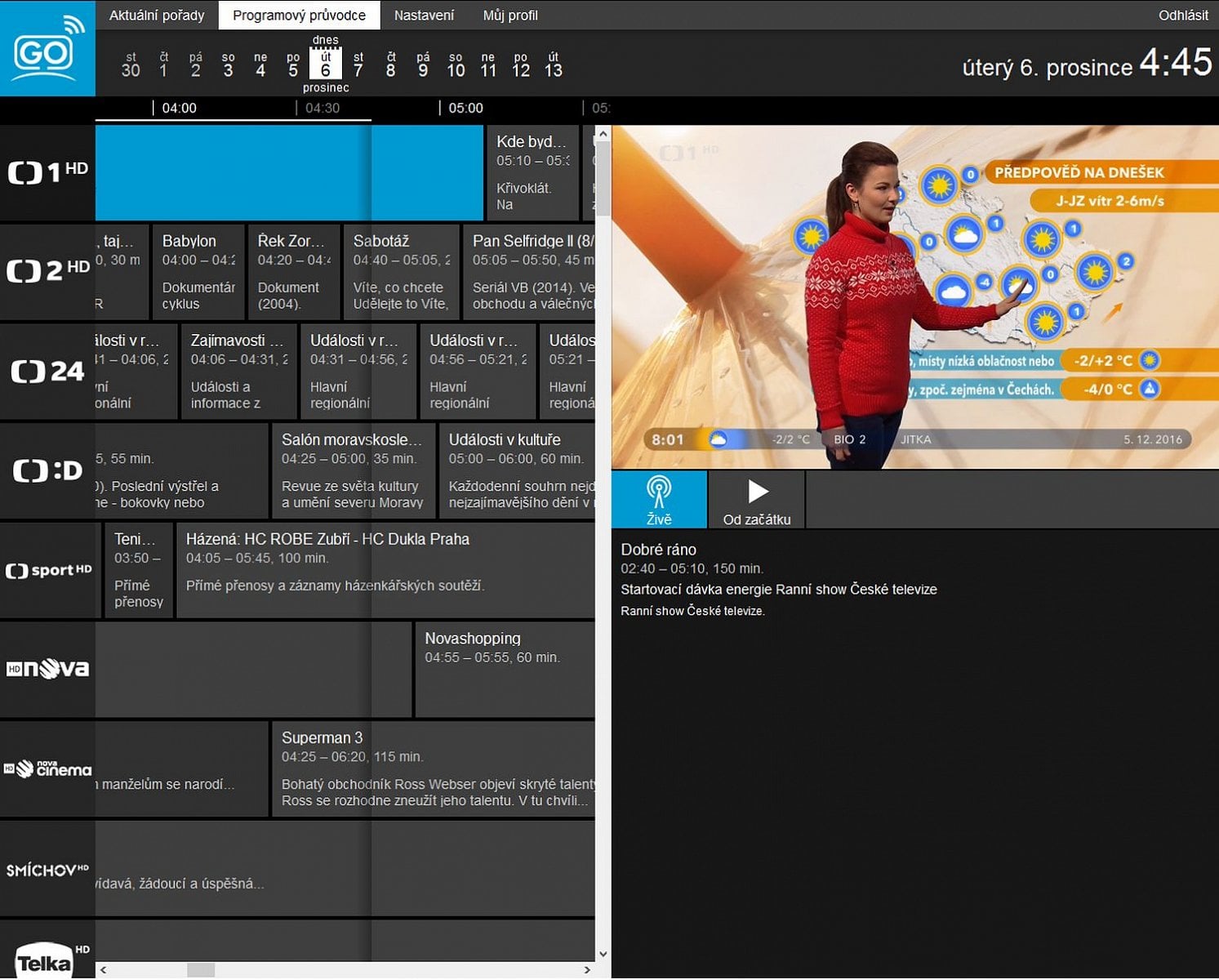Screen dimensions: 1219x980
Task: Enable playback from start via Od začátku
Action: [755, 499]
